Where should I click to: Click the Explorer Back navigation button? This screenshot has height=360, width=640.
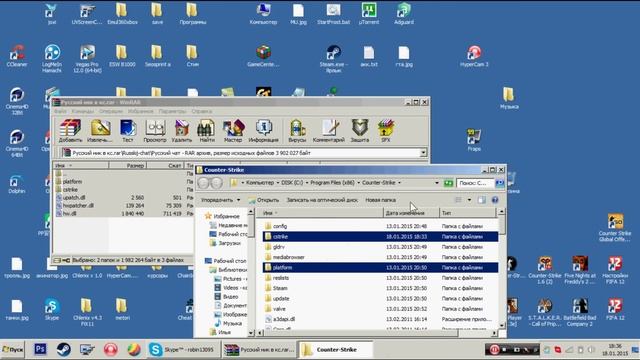point(203,183)
